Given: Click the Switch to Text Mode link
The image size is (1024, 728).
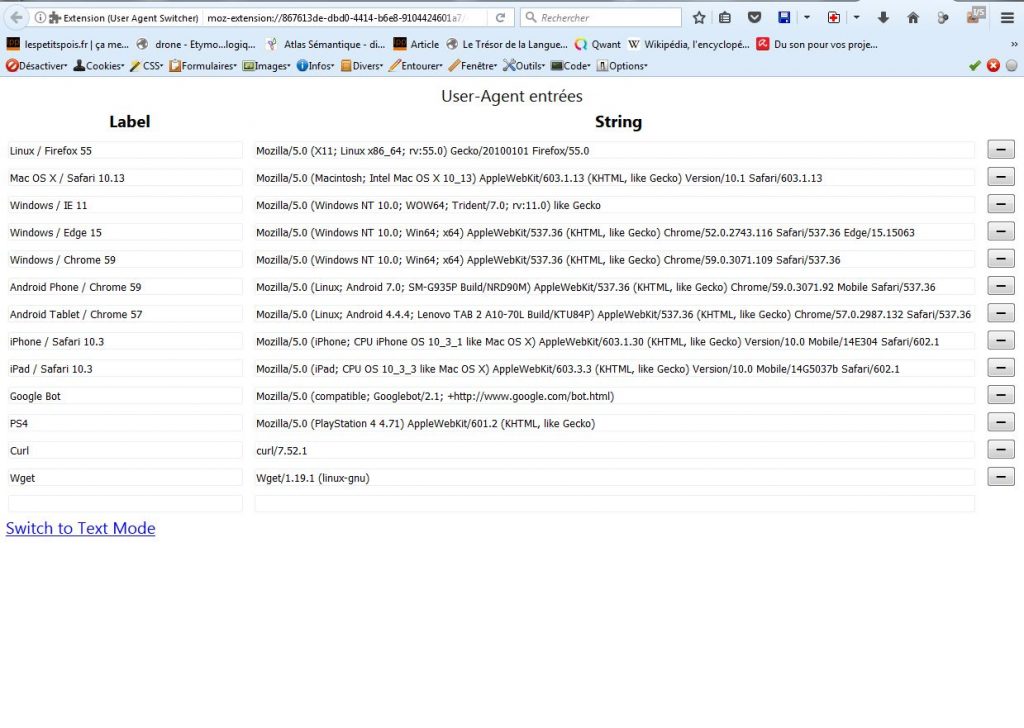Looking at the screenshot, I should pyautogui.click(x=80, y=528).
